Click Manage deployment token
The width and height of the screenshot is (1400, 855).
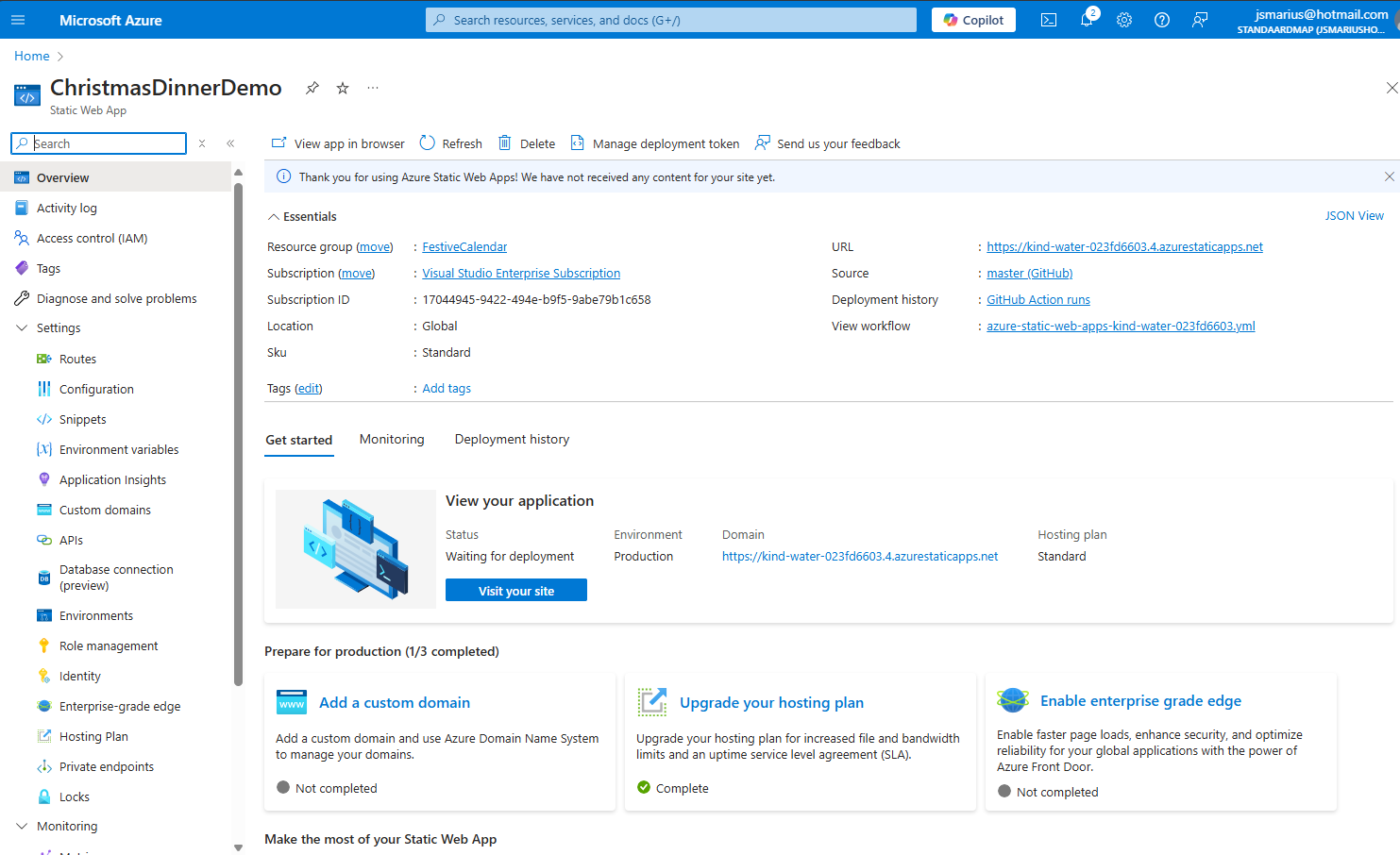point(655,143)
